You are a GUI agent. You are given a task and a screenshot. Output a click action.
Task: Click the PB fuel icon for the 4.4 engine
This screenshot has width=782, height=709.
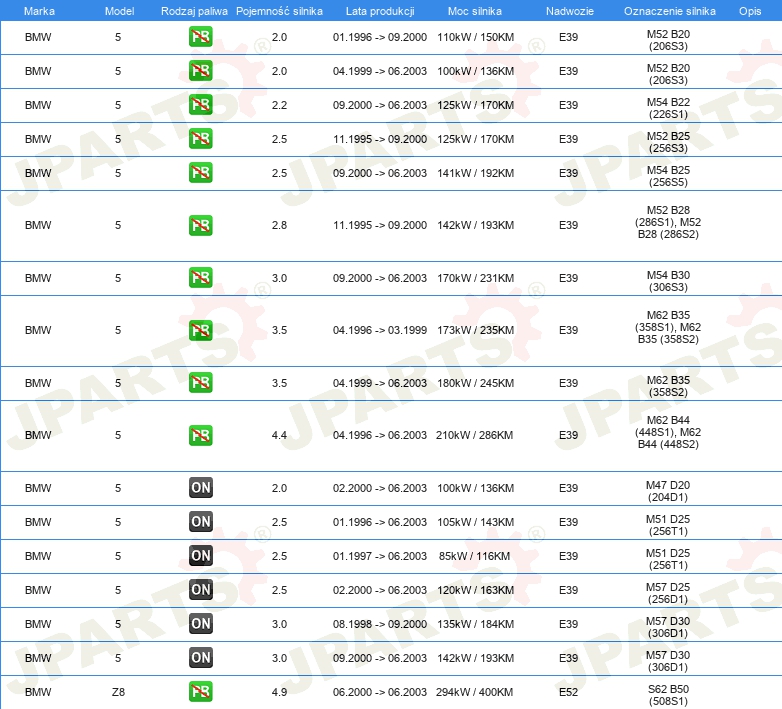(200, 435)
